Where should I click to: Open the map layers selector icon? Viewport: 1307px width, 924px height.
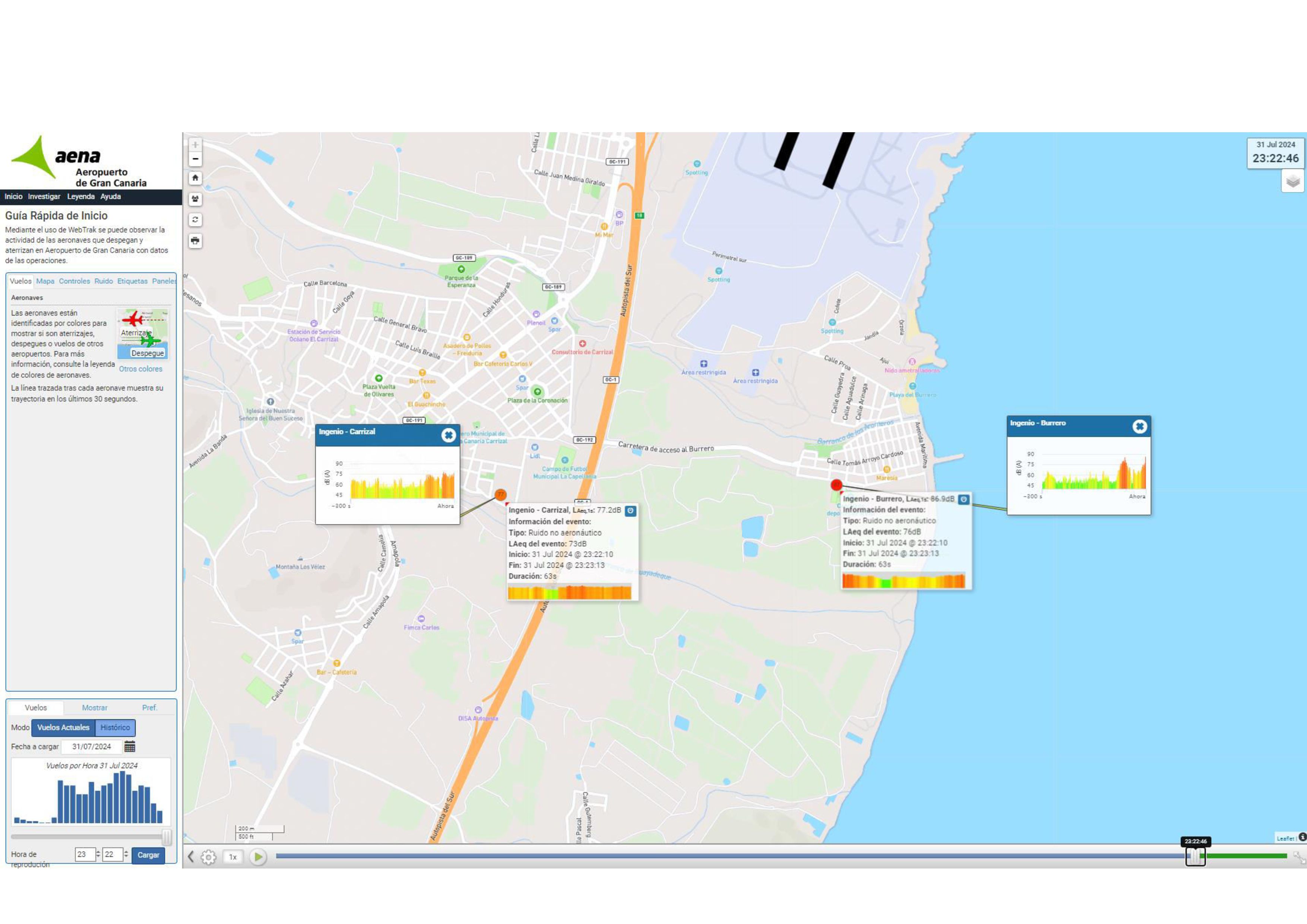click(x=1292, y=181)
